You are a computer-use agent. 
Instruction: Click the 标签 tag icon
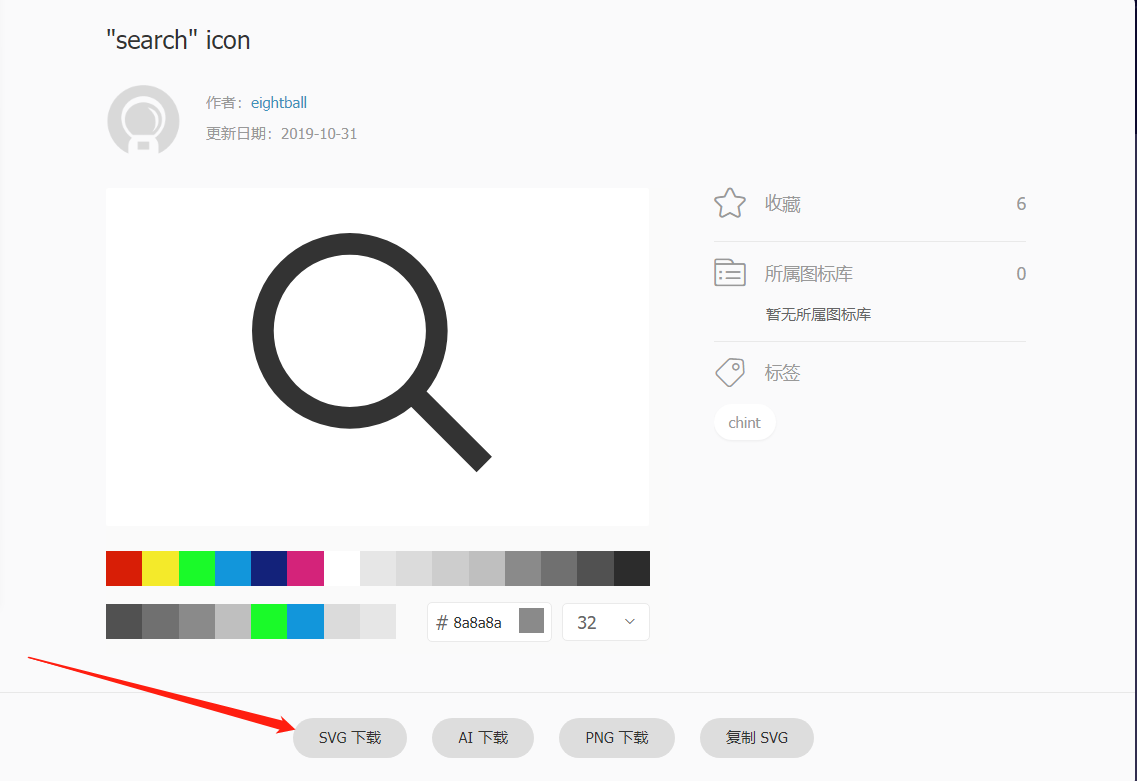click(729, 371)
